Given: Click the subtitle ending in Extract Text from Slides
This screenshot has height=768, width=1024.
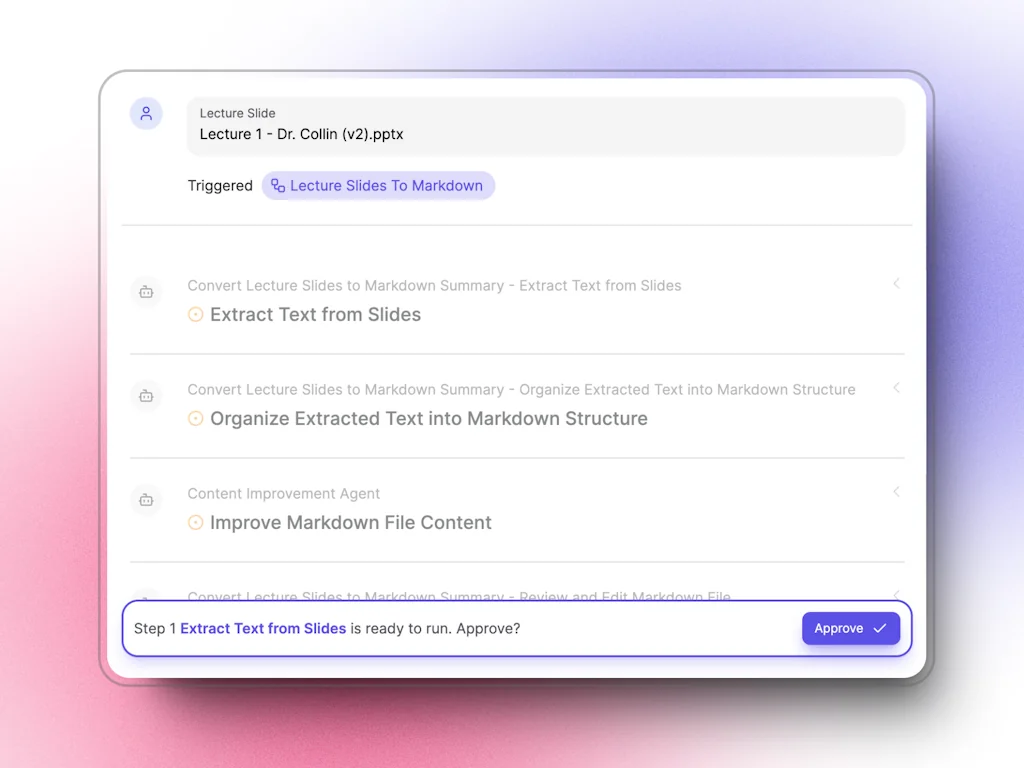Looking at the screenshot, I should click(434, 286).
